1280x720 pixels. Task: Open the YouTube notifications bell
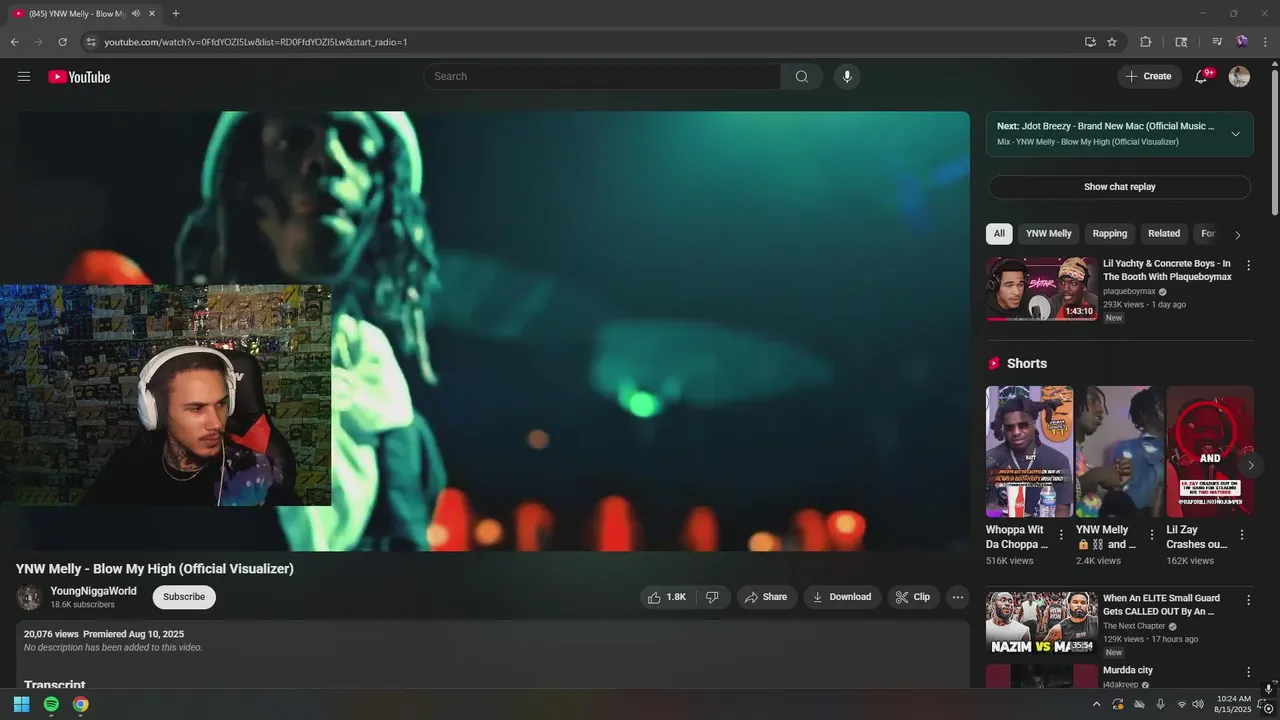pos(1202,77)
